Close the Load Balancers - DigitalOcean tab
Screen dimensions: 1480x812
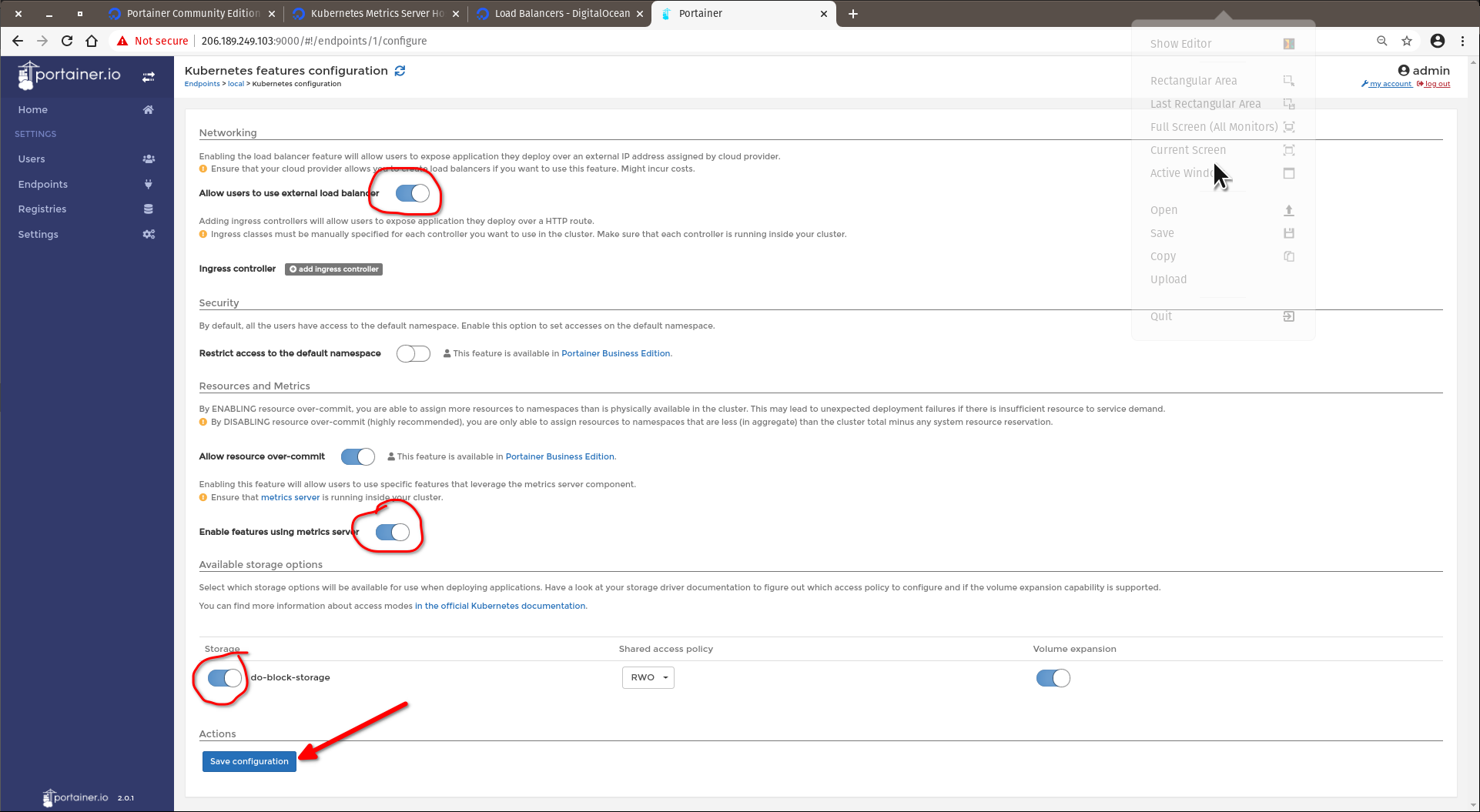tap(639, 14)
